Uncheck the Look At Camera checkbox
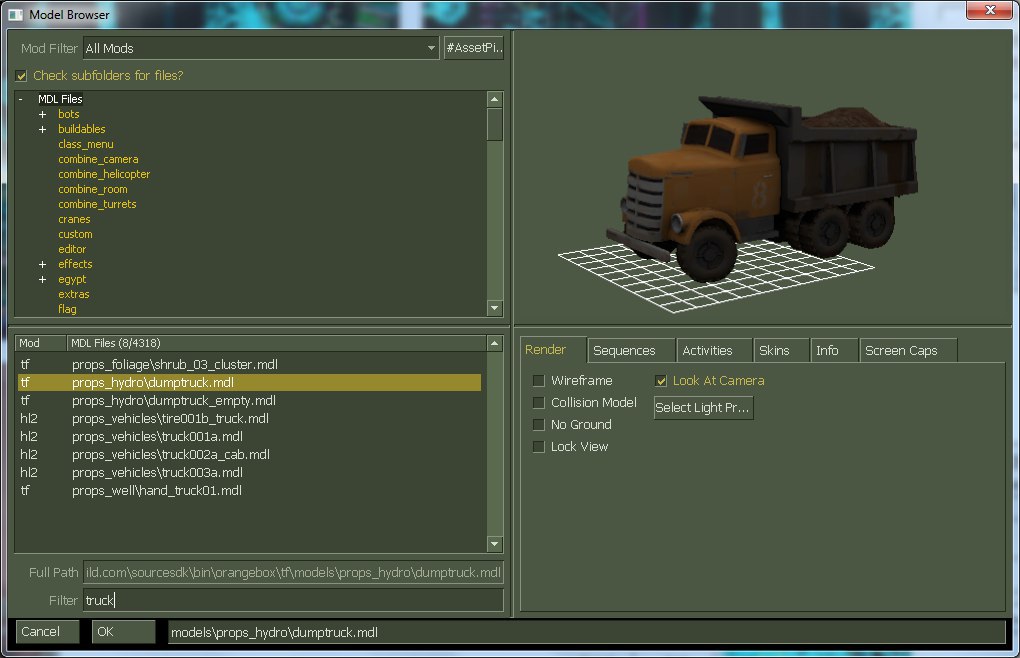Viewport: 1020px width, 658px height. pyautogui.click(x=661, y=380)
